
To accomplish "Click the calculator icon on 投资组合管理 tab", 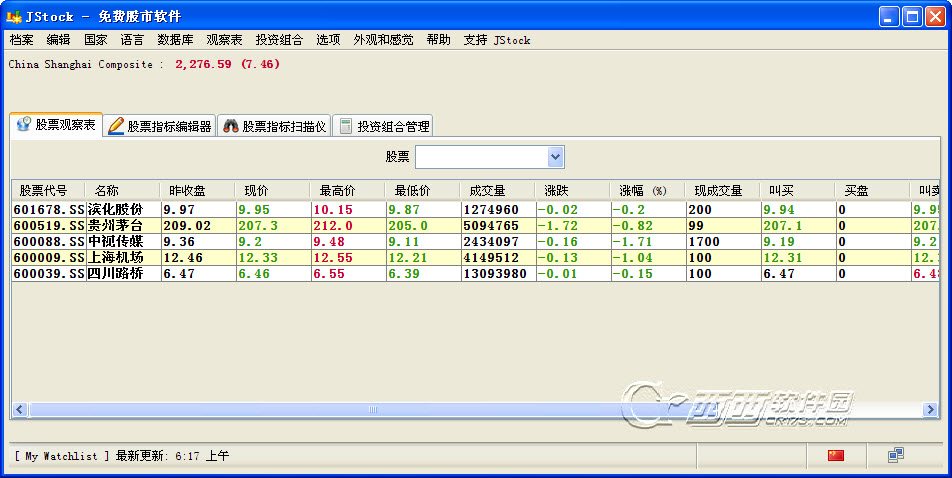I will click(345, 126).
